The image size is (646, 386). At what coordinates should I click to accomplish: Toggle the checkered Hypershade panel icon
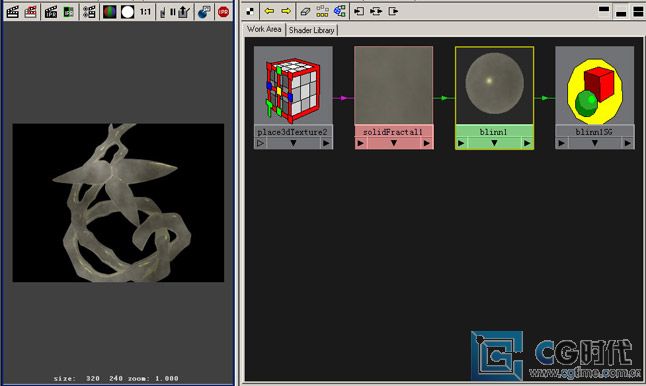250,12
